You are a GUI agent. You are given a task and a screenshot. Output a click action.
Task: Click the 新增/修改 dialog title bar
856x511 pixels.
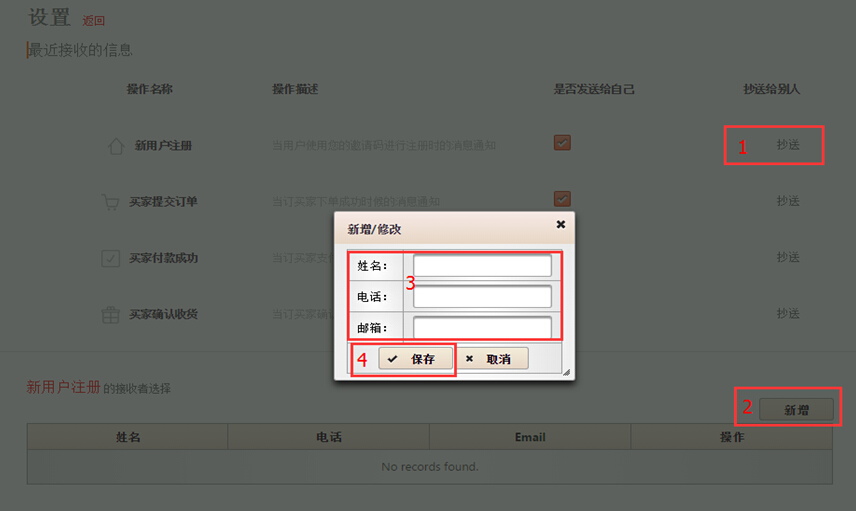[x=454, y=229]
